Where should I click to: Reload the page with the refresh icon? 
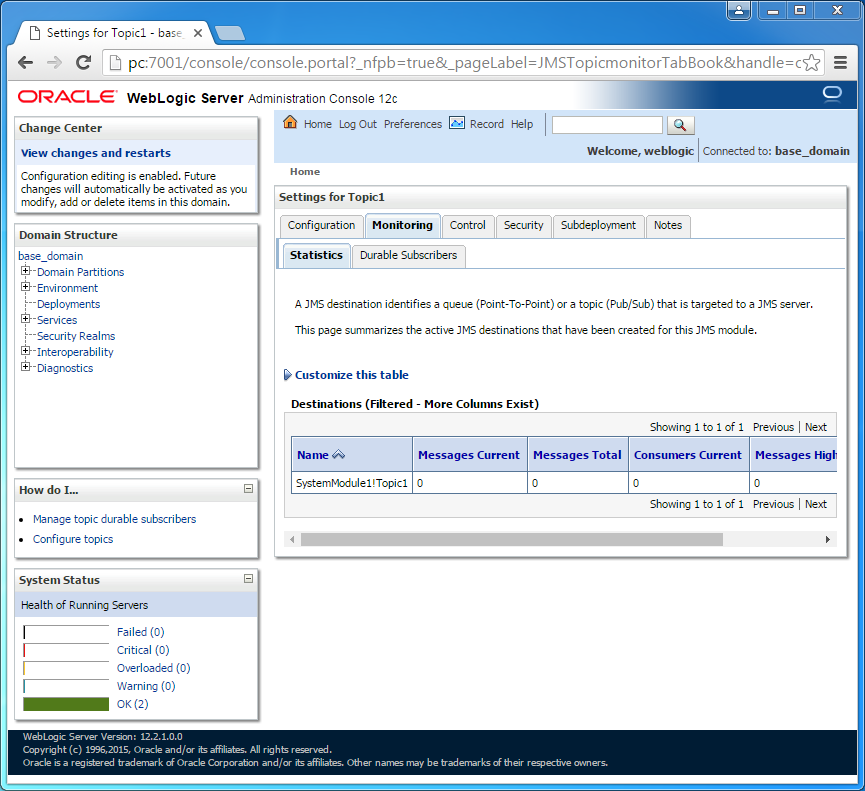pos(83,63)
